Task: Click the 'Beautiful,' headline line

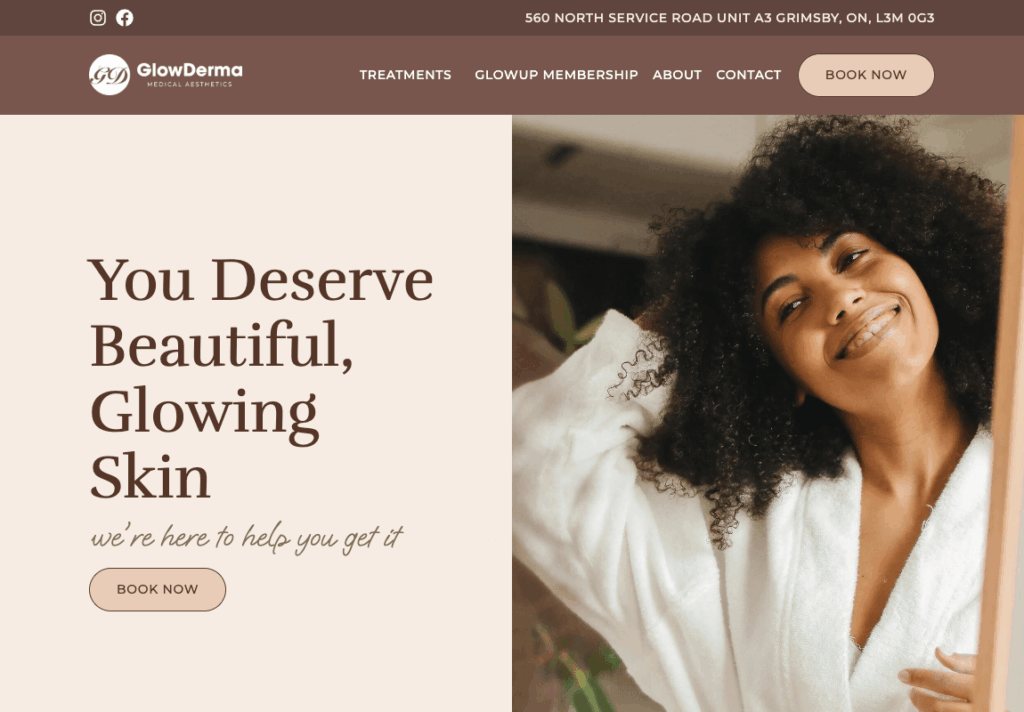Action: [x=221, y=346]
